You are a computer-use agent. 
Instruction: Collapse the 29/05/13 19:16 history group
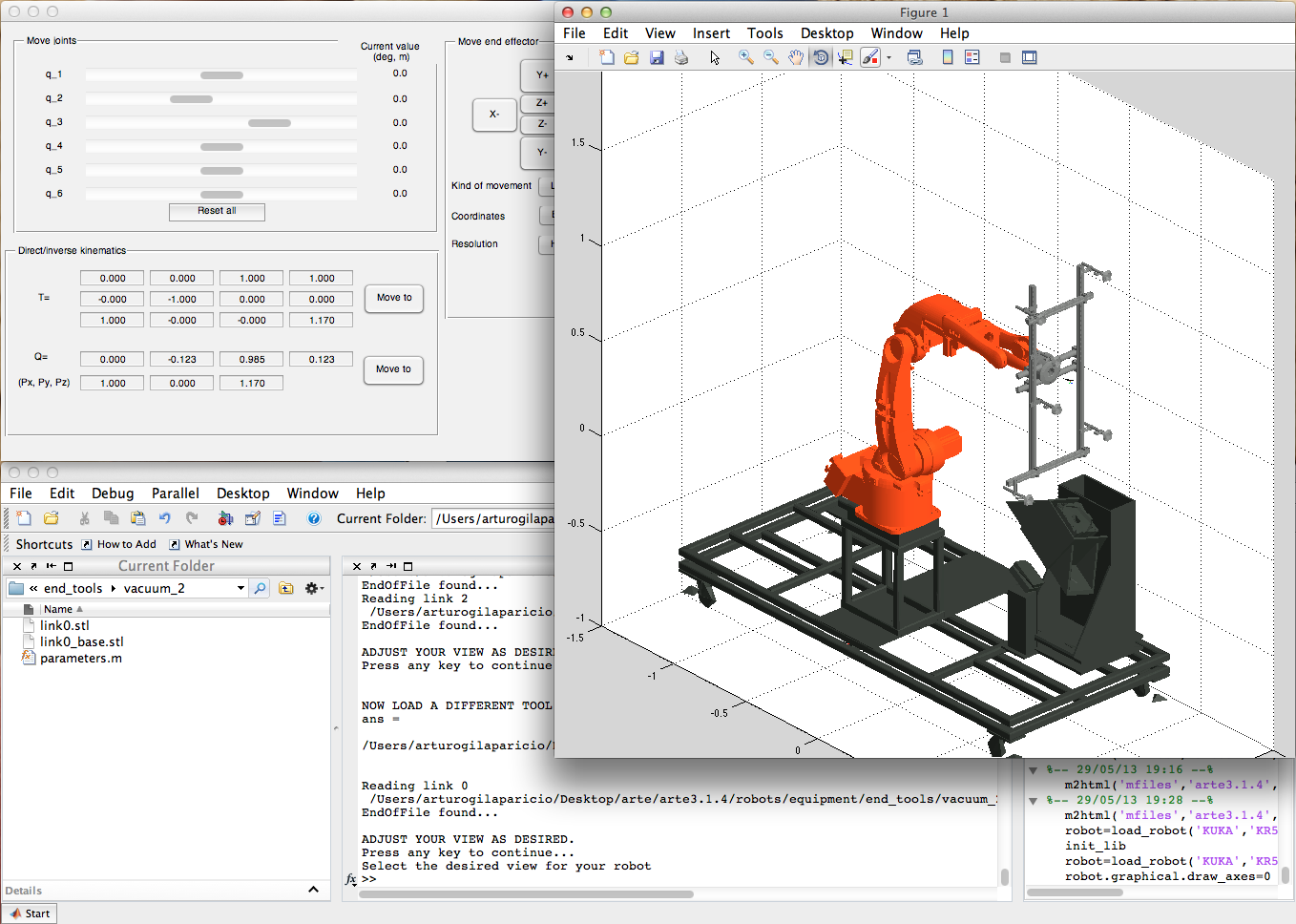pos(1033,769)
